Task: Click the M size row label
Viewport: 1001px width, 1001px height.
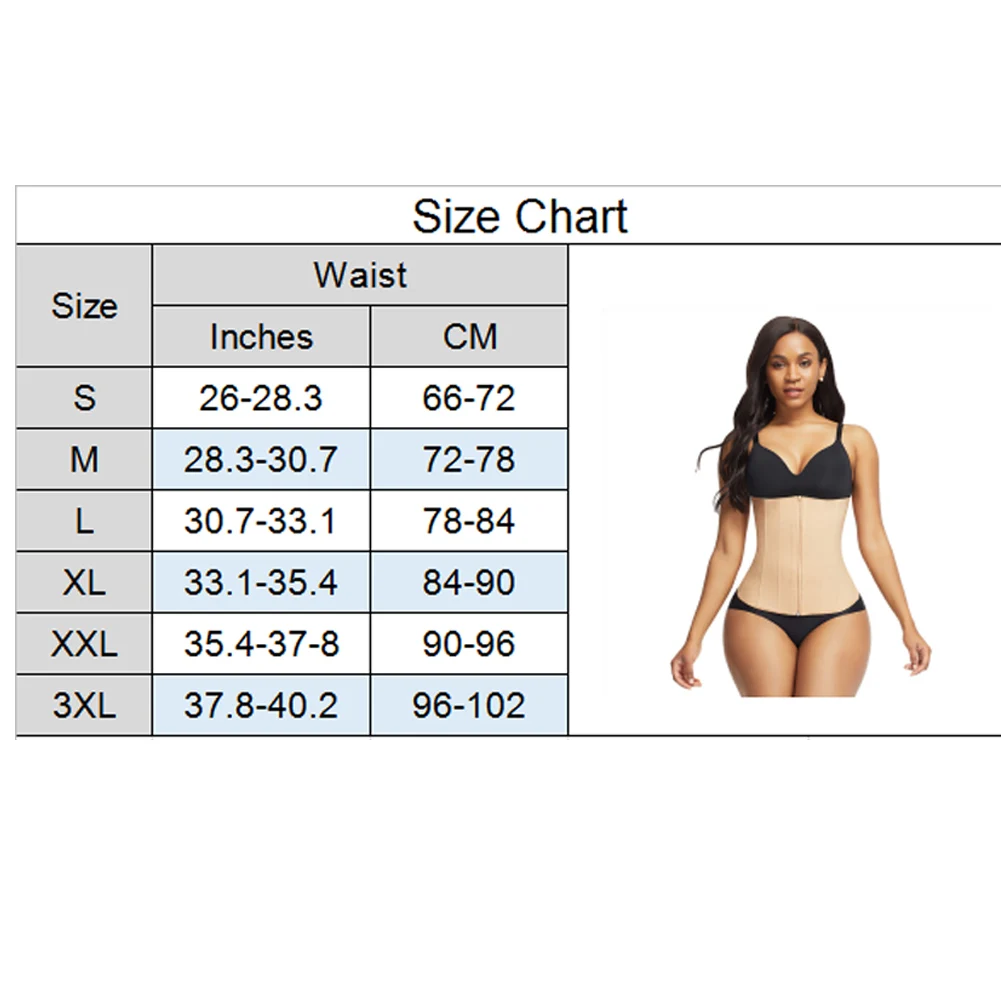Action: tap(84, 460)
